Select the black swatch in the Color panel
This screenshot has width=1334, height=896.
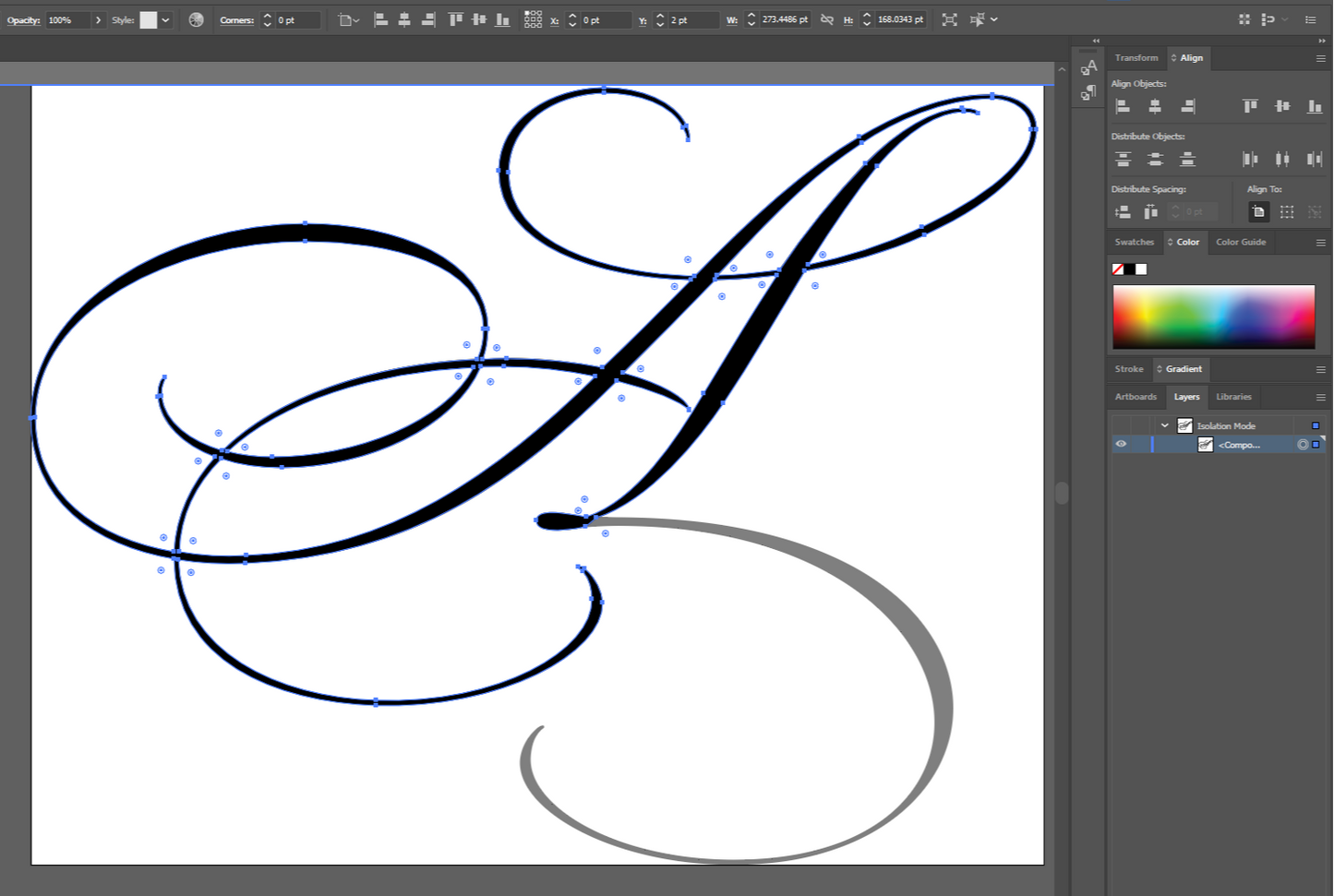pos(1129,269)
